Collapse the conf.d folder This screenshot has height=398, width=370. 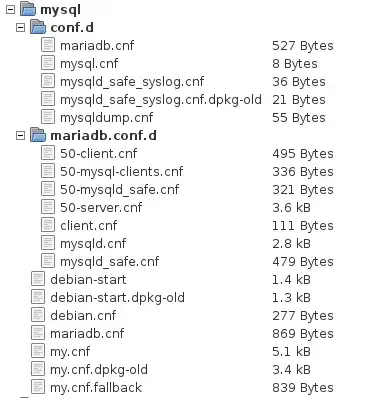point(21,28)
